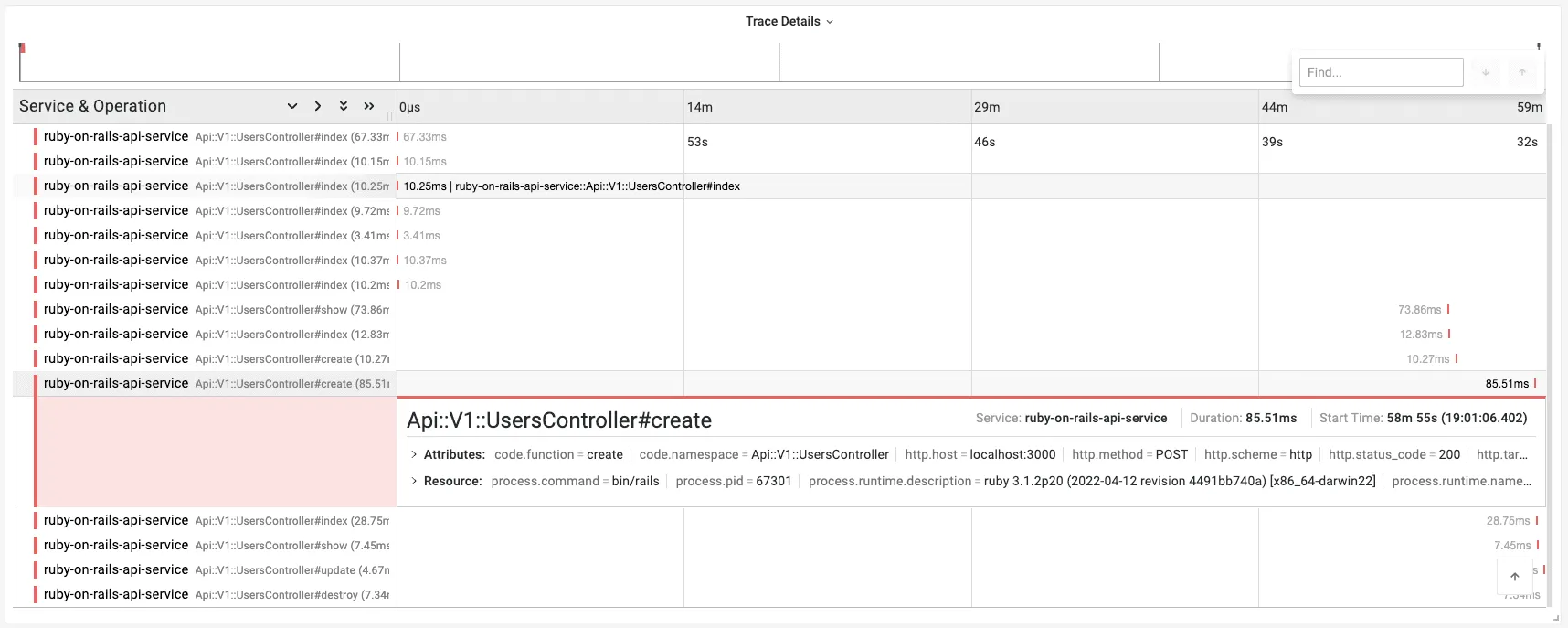Expand the Resource section of the span
Image resolution: width=1568 pixels, height=628 pixels.
click(x=414, y=481)
